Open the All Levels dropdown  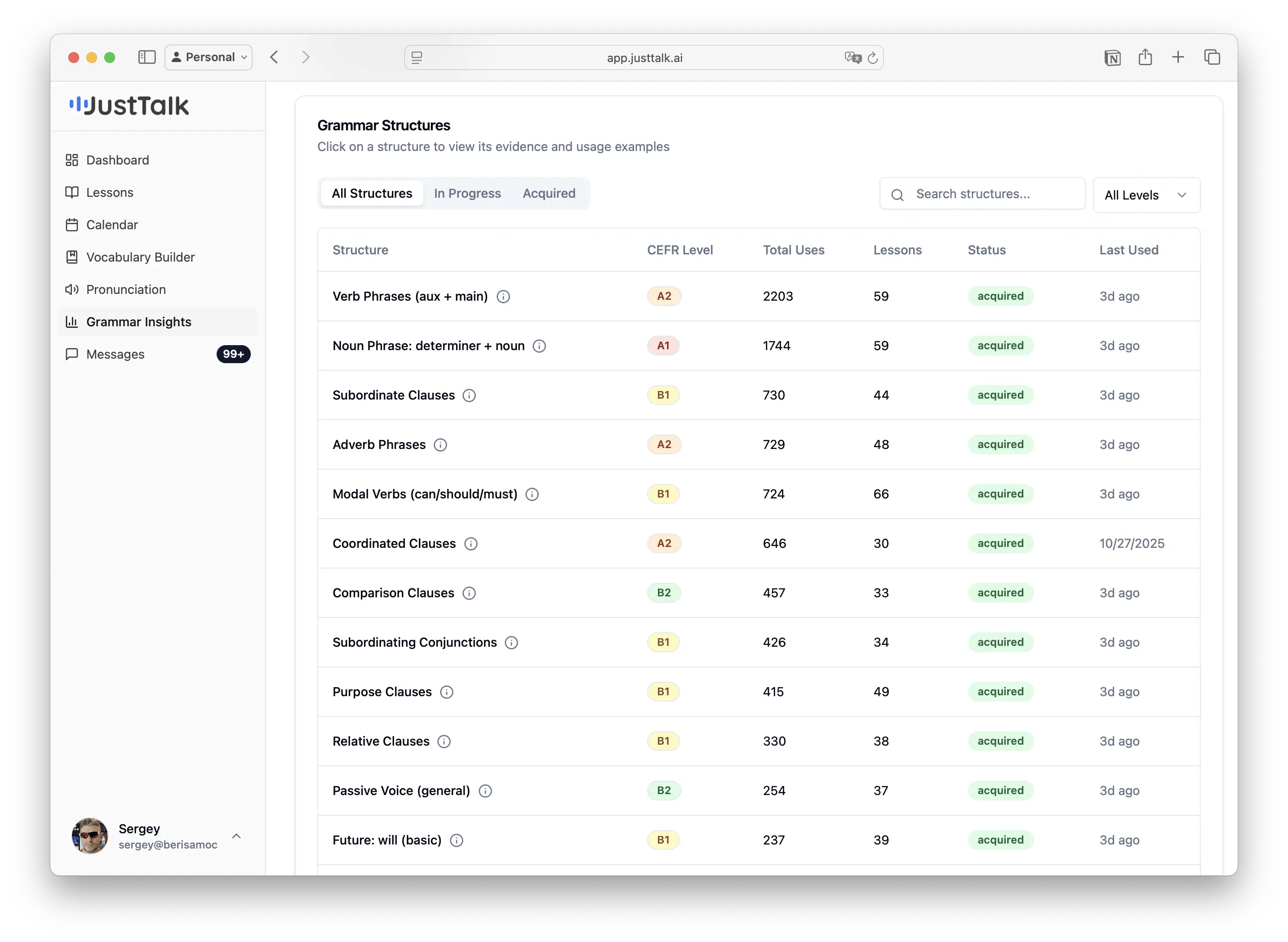coord(1146,195)
